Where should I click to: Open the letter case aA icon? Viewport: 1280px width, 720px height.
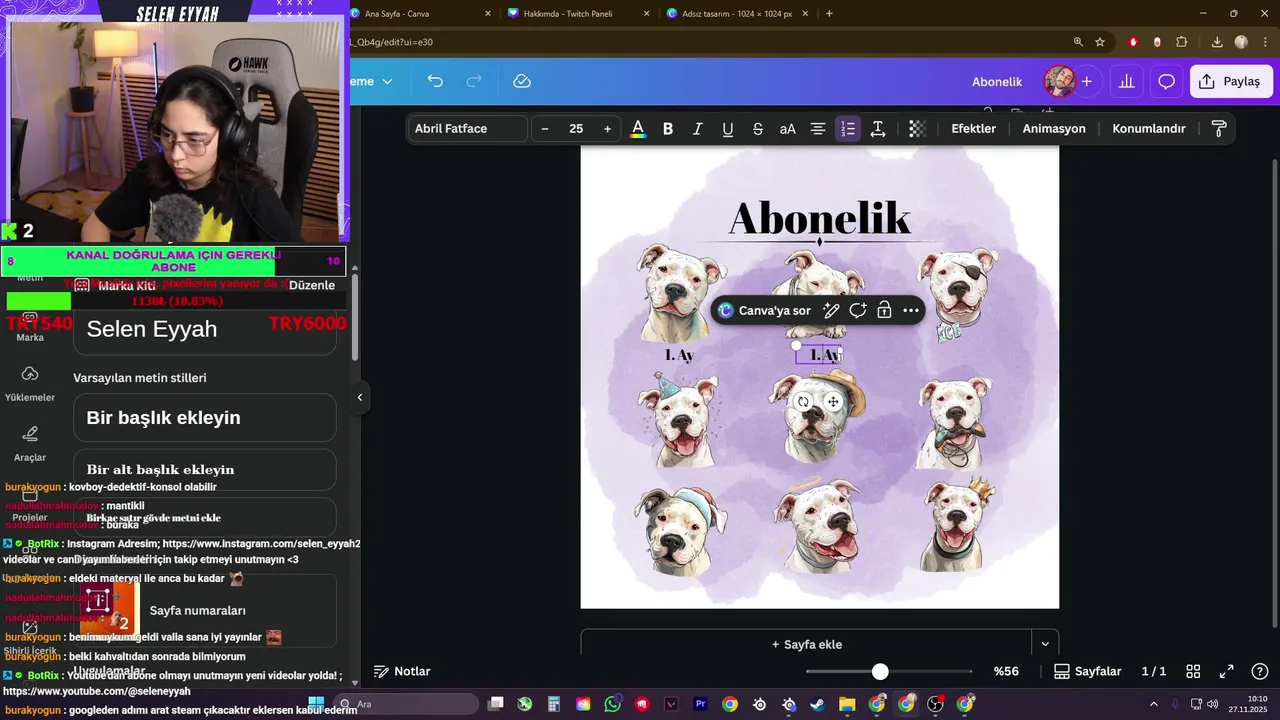788,129
